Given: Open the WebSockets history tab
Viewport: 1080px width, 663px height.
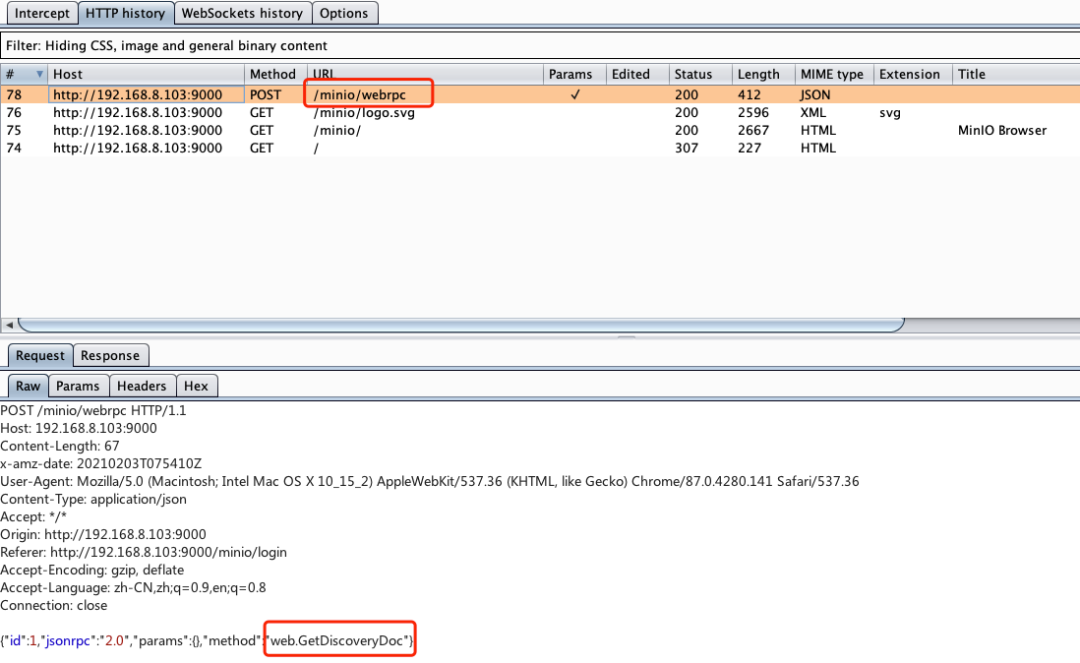Looking at the screenshot, I should [241, 13].
